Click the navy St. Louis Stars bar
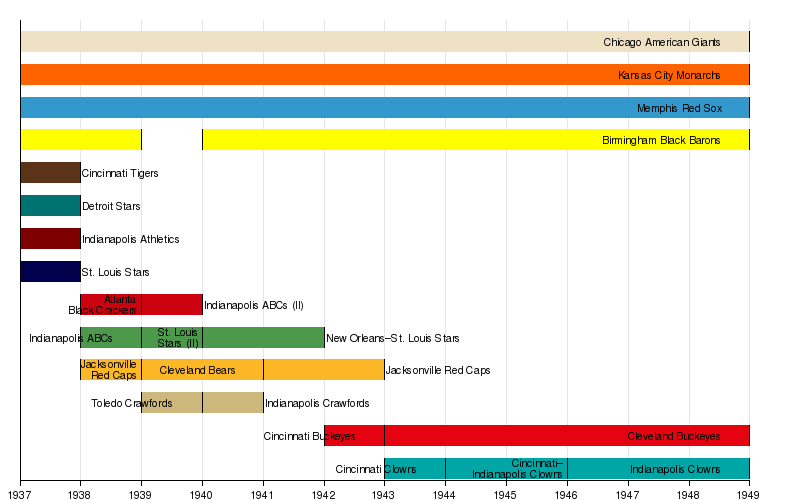The width and height of the screenshot is (800, 500). [50, 272]
